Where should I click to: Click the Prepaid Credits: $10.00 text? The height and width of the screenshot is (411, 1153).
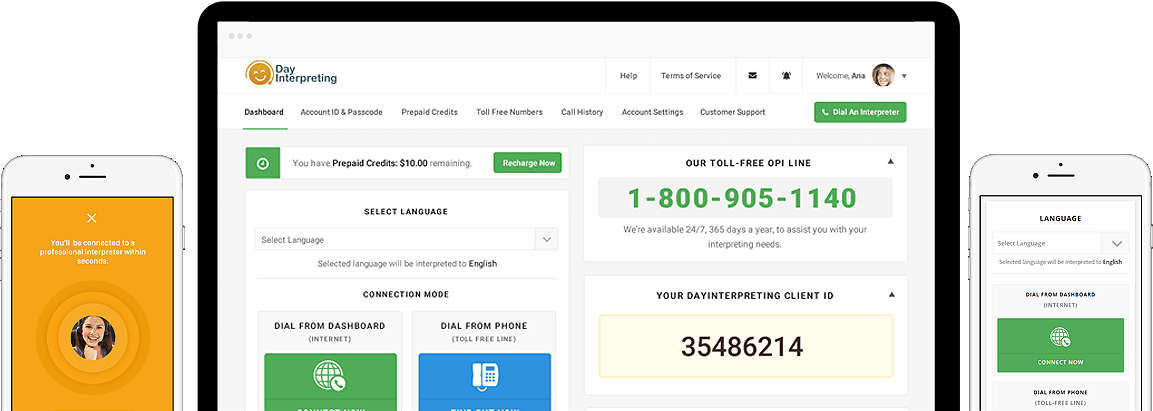pos(379,163)
